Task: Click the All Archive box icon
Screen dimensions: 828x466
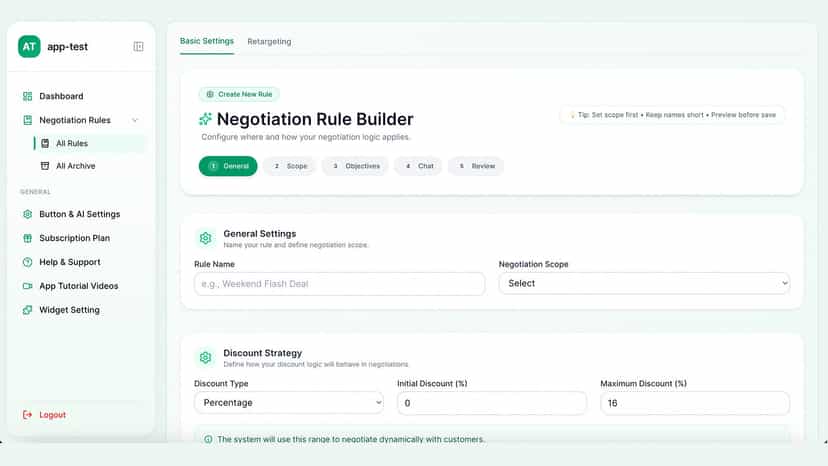Action: [45, 166]
